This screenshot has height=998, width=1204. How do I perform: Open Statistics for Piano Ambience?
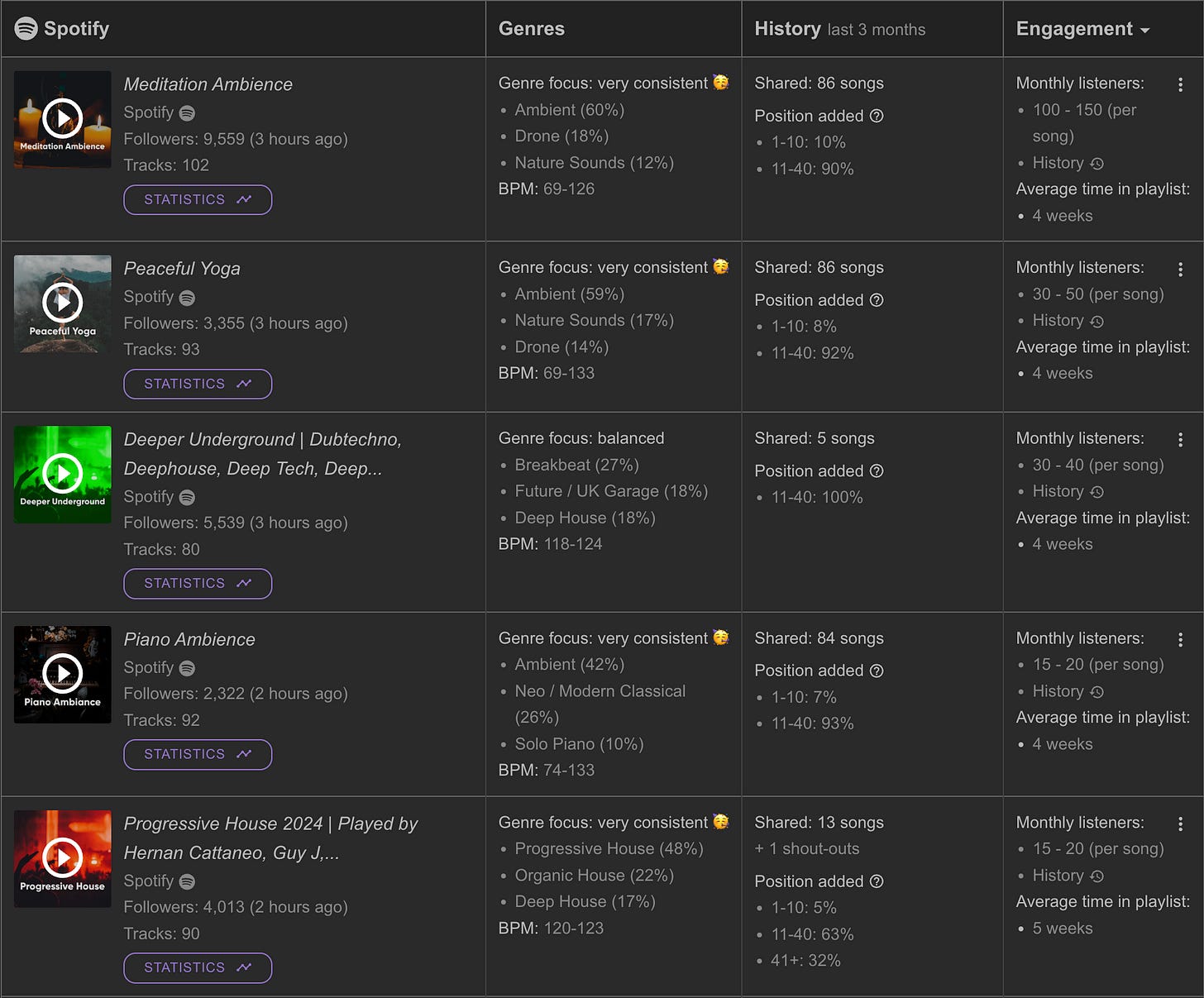[198, 754]
